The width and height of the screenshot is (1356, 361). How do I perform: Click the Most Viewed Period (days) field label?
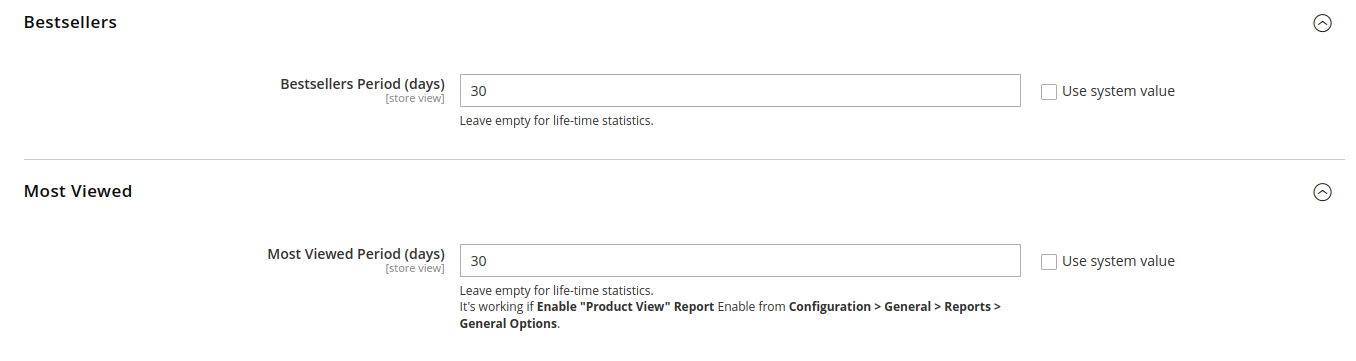[356, 254]
